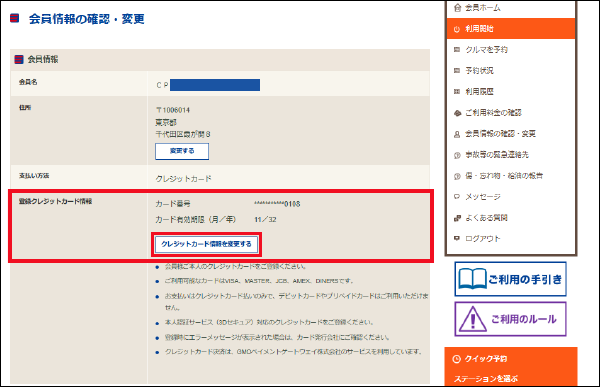The image size is (600, 387).
Task: Click the 会員名 row label
Action: pyautogui.click(x=28, y=82)
